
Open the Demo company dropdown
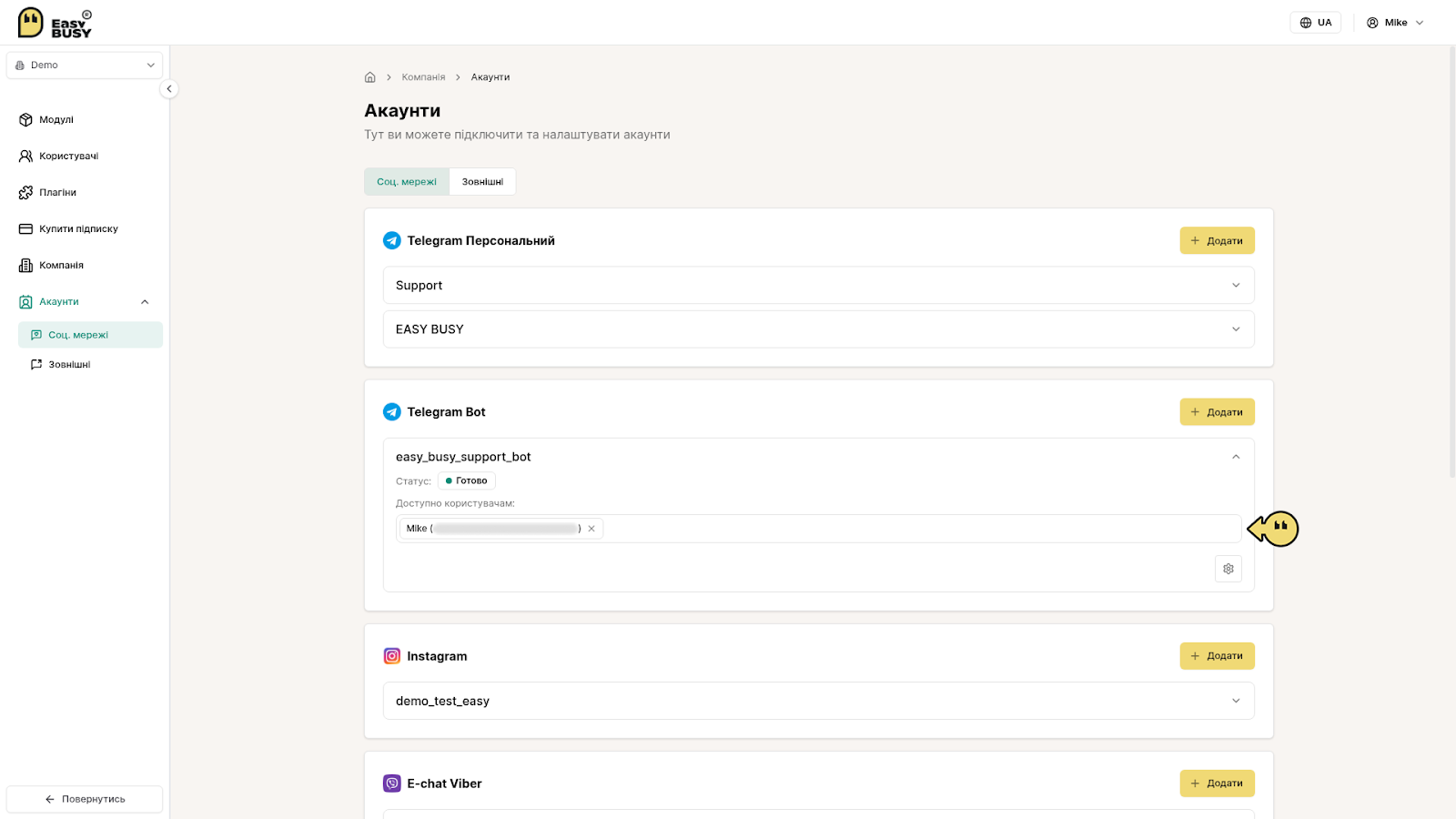click(x=85, y=66)
